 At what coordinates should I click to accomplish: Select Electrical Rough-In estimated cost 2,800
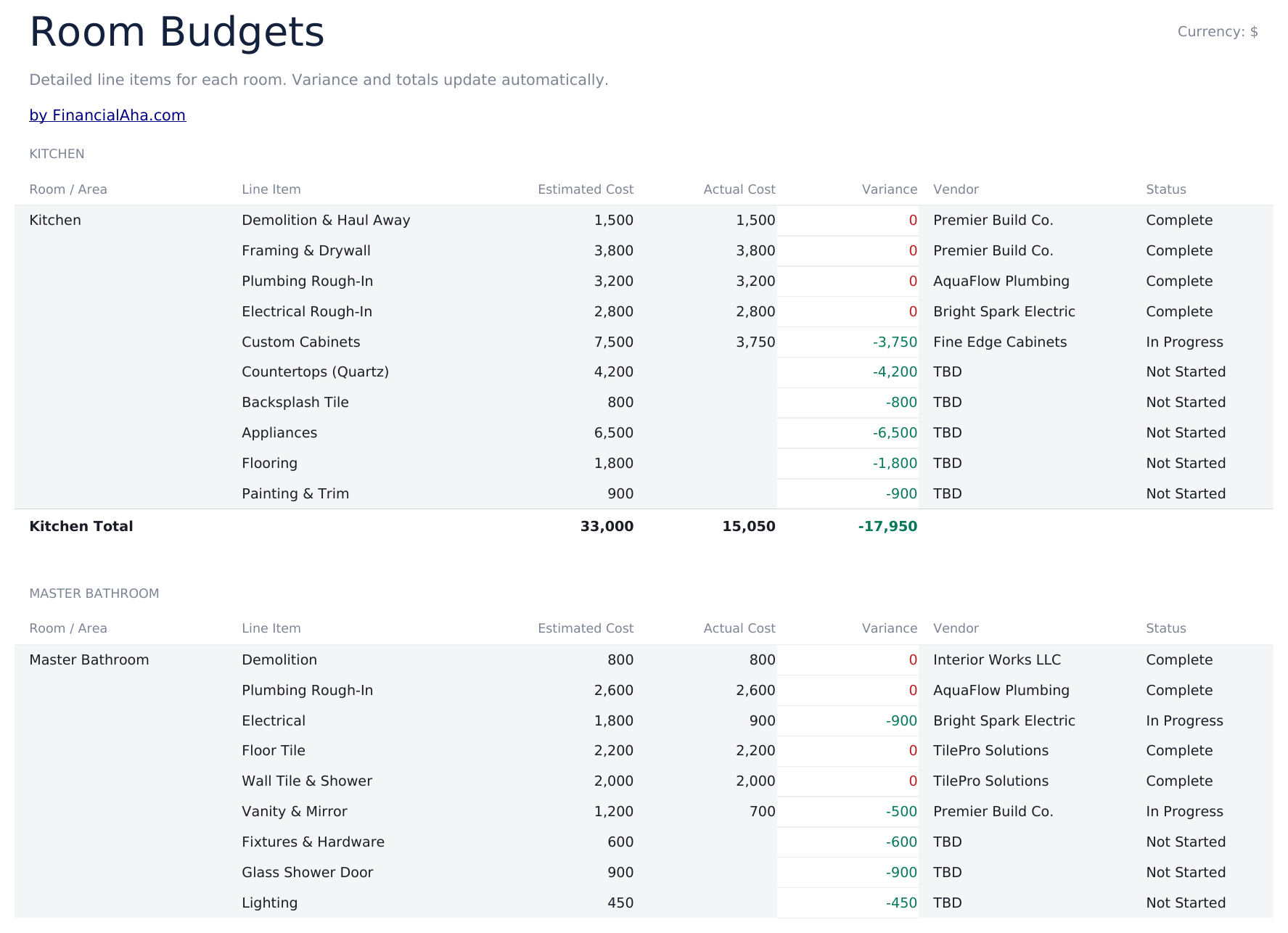point(613,312)
